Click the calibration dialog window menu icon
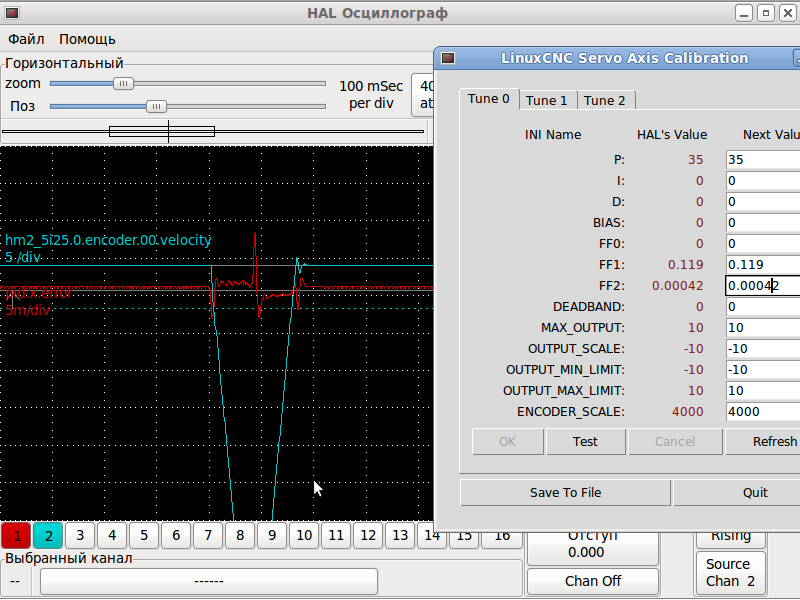Screen dimensions: 800x600 point(448,58)
